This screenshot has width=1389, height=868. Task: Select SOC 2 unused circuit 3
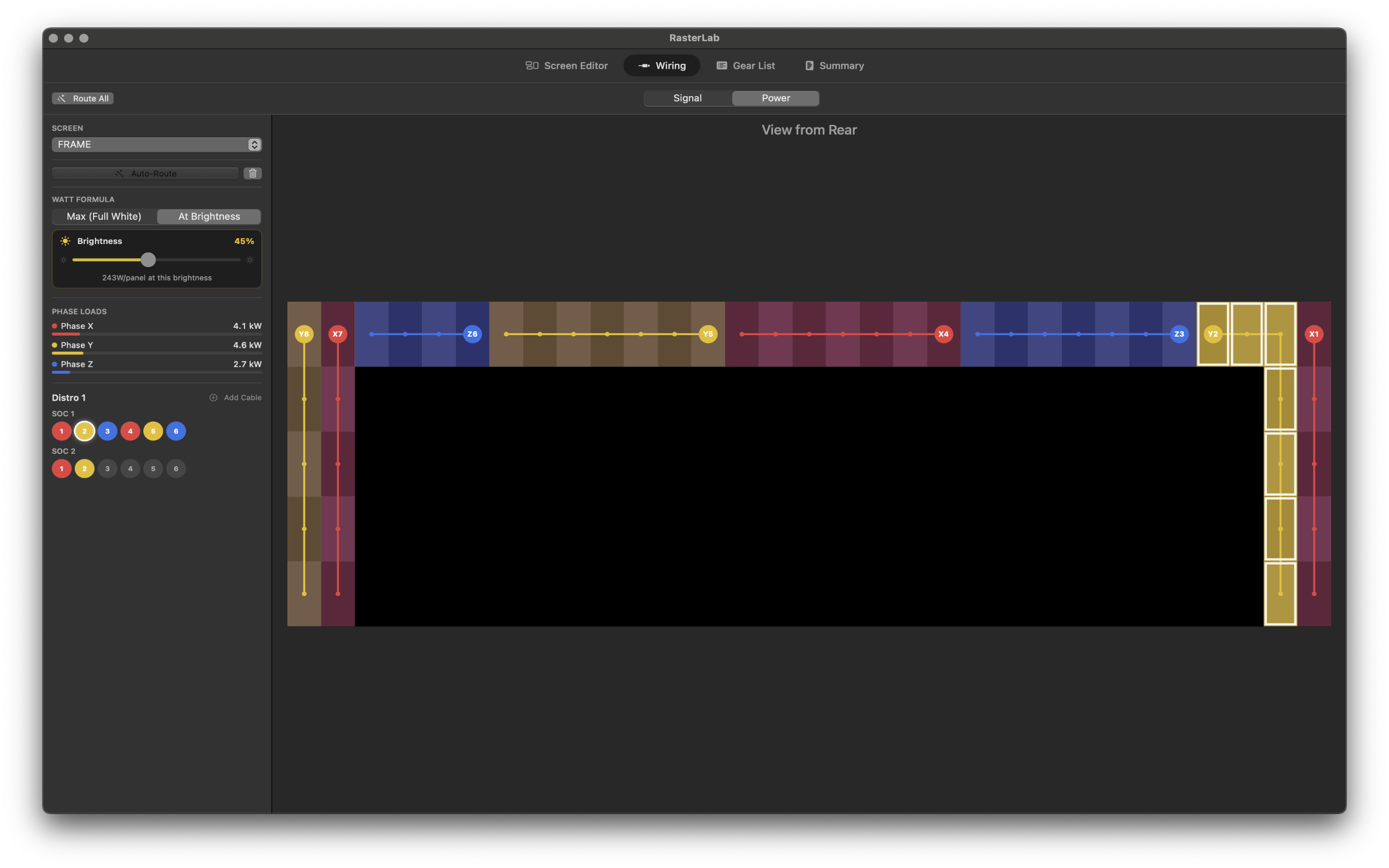point(108,468)
